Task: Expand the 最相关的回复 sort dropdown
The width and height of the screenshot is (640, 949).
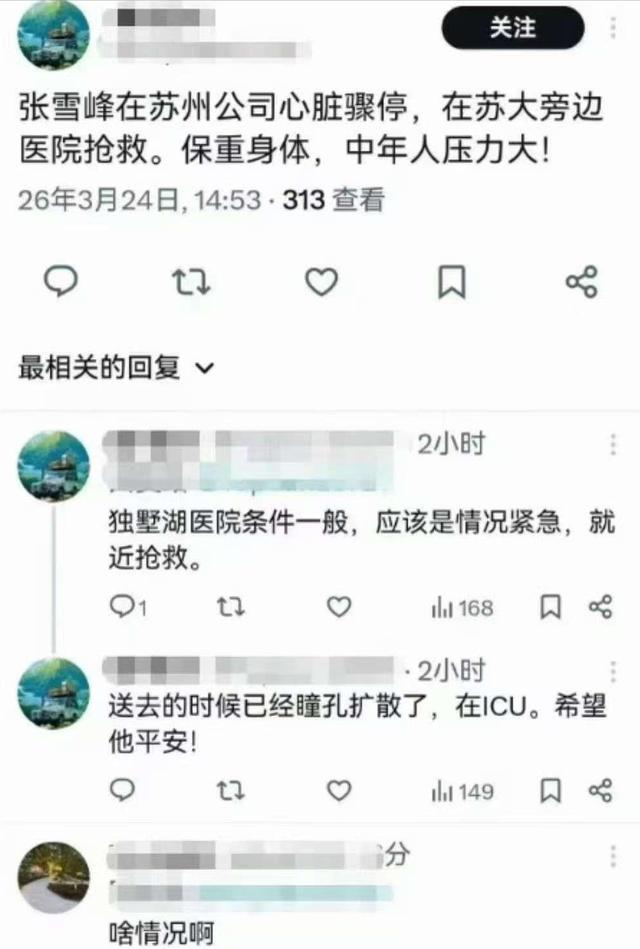Action: click(116, 367)
